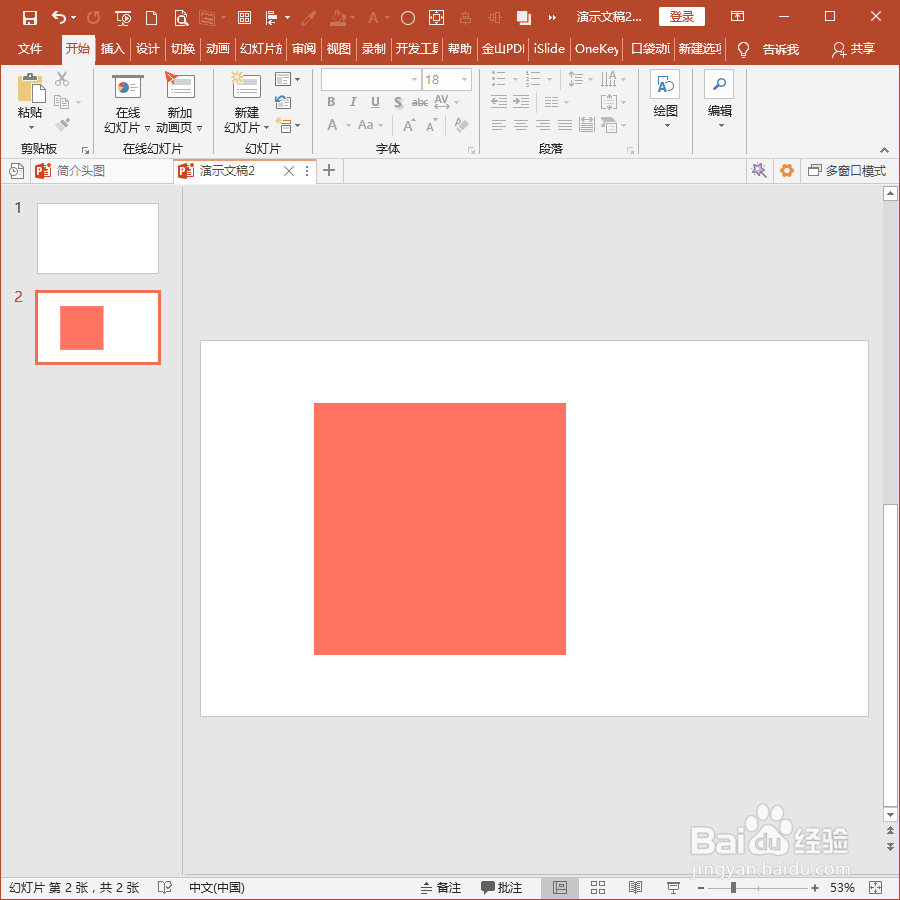The height and width of the screenshot is (900, 900).
Task: Open the font size dropdown showing 18
Action: (x=465, y=79)
